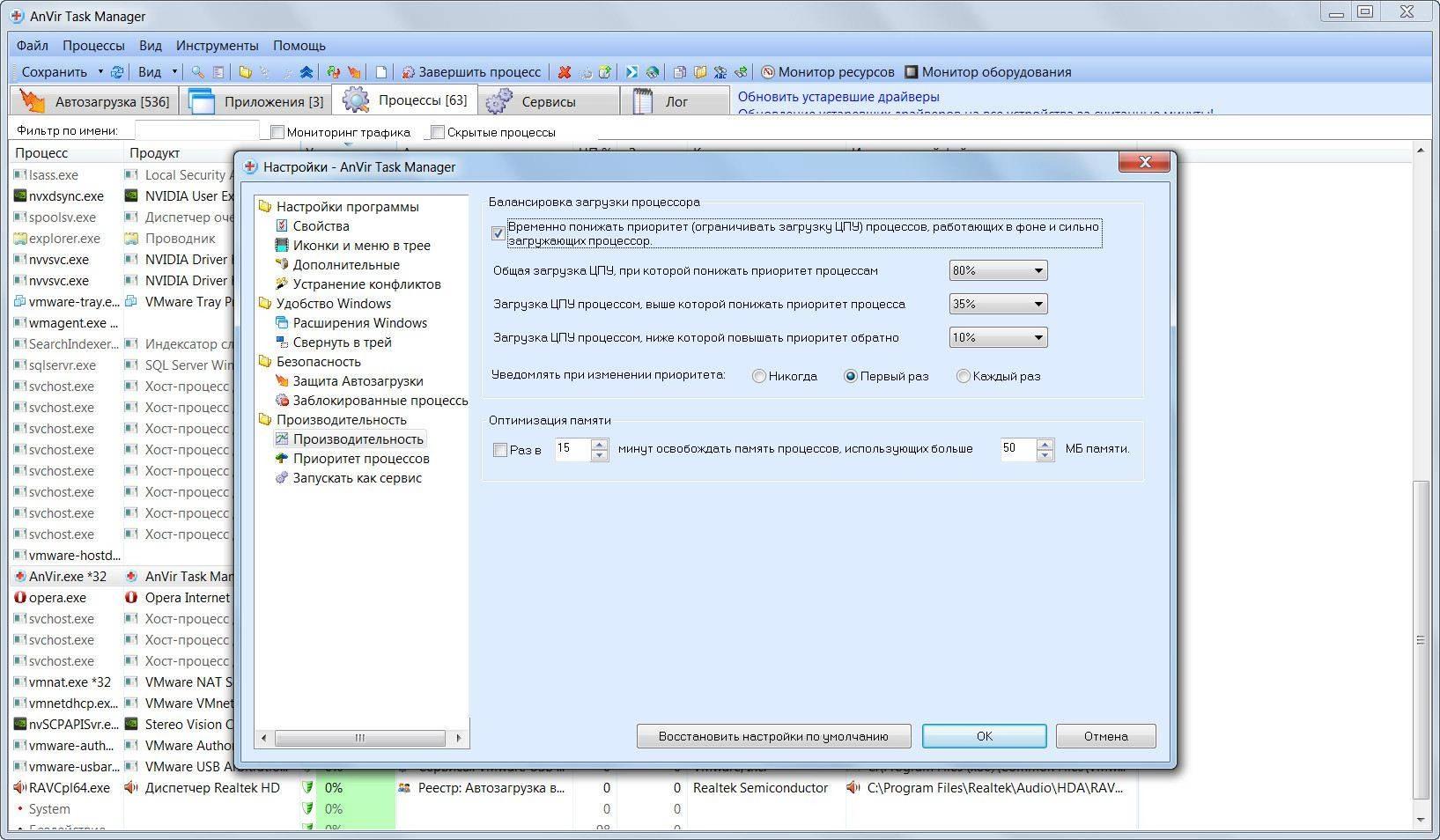Select Расширения Windows tree item
Screen dimensions: 1440x840
359,323
